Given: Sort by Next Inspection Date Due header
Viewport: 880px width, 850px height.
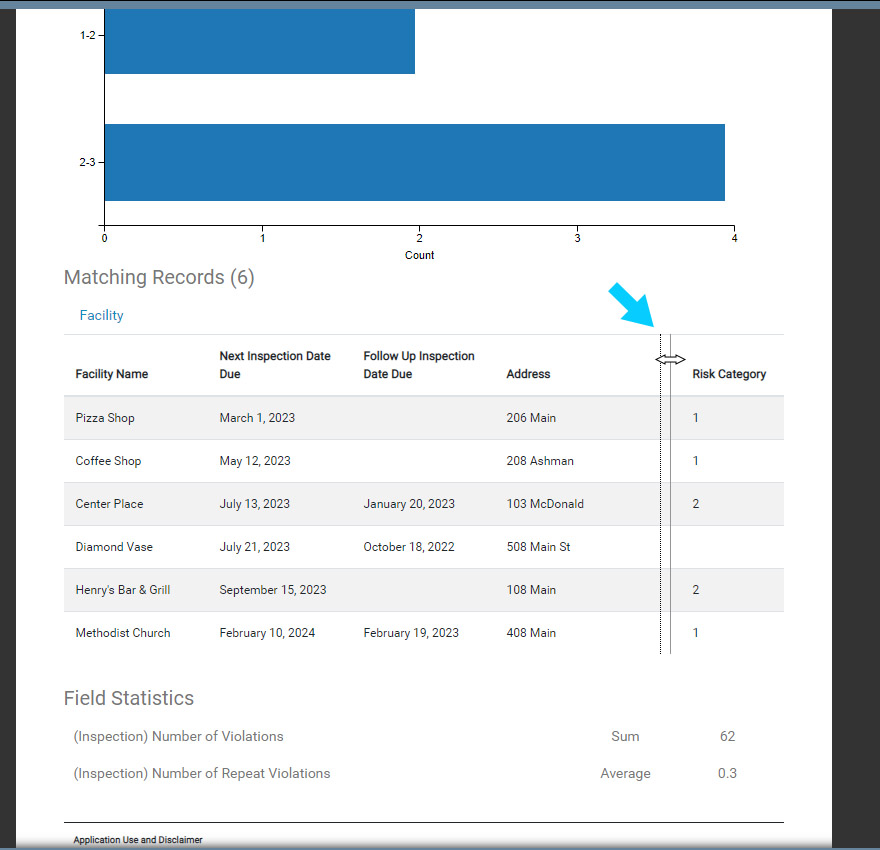Looking at the screenshot, I should [x=275, y=365].
